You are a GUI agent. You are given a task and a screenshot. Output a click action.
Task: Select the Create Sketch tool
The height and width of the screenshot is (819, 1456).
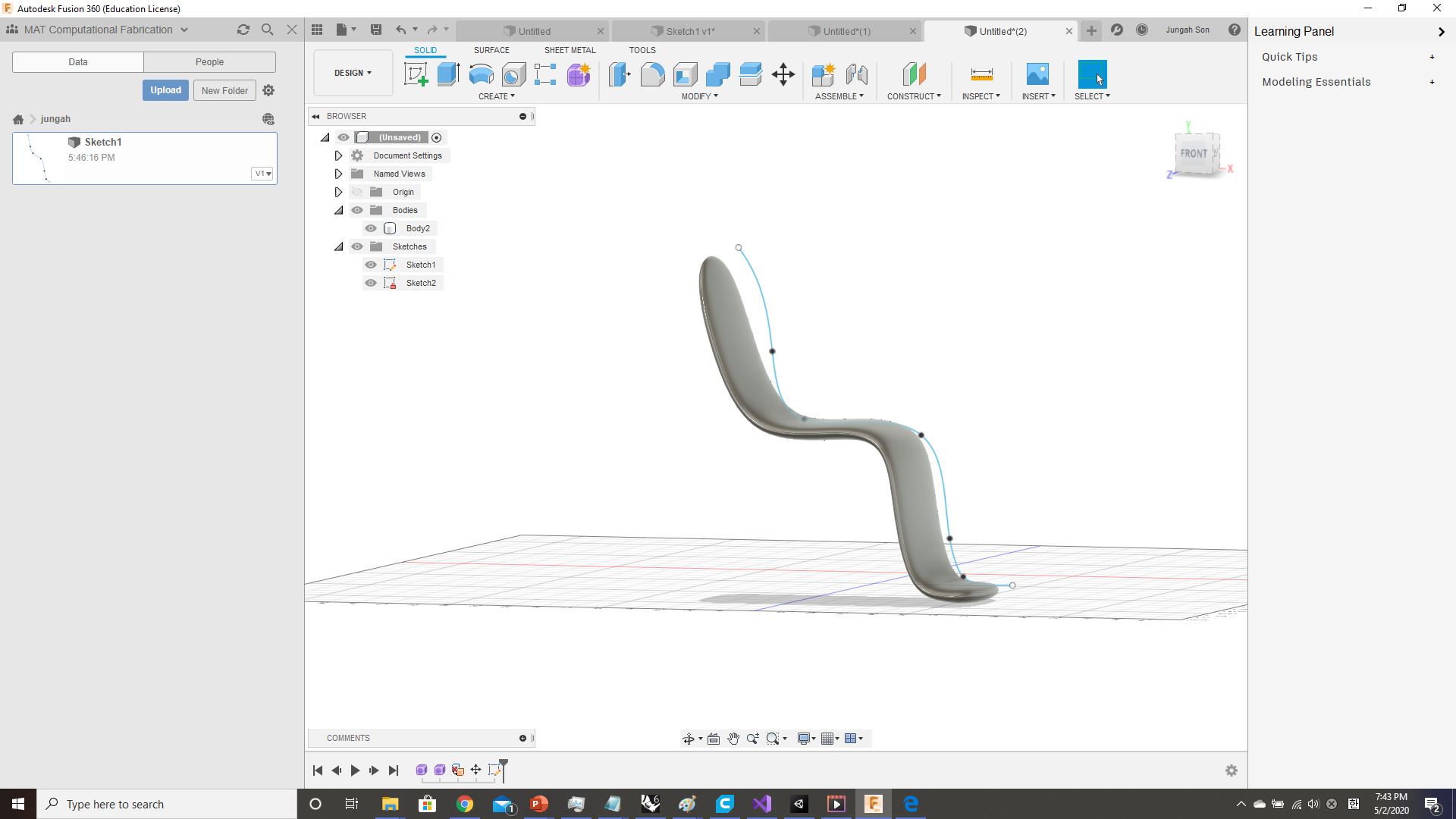point(416,74)
